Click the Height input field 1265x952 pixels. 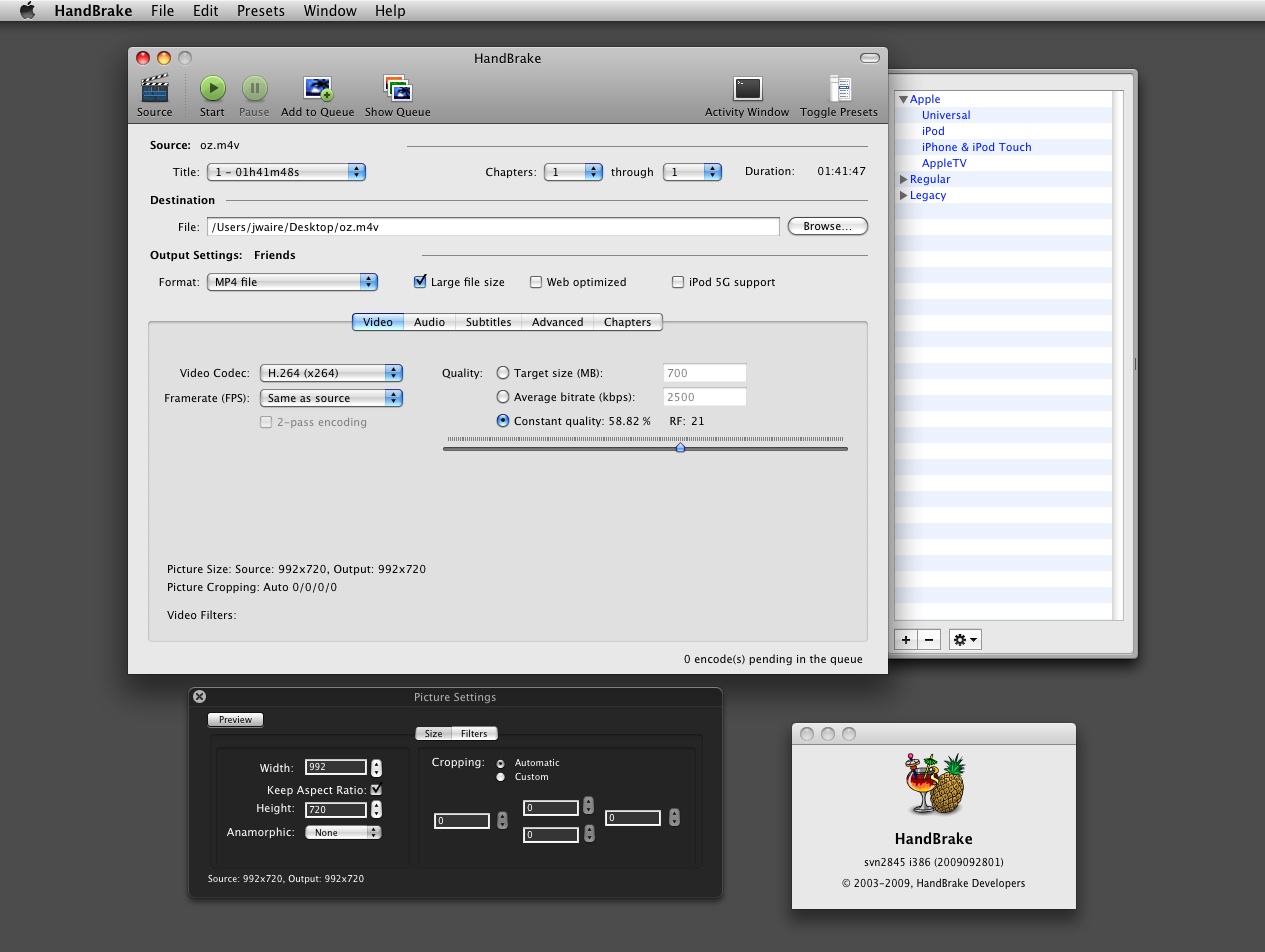(337, 809)
